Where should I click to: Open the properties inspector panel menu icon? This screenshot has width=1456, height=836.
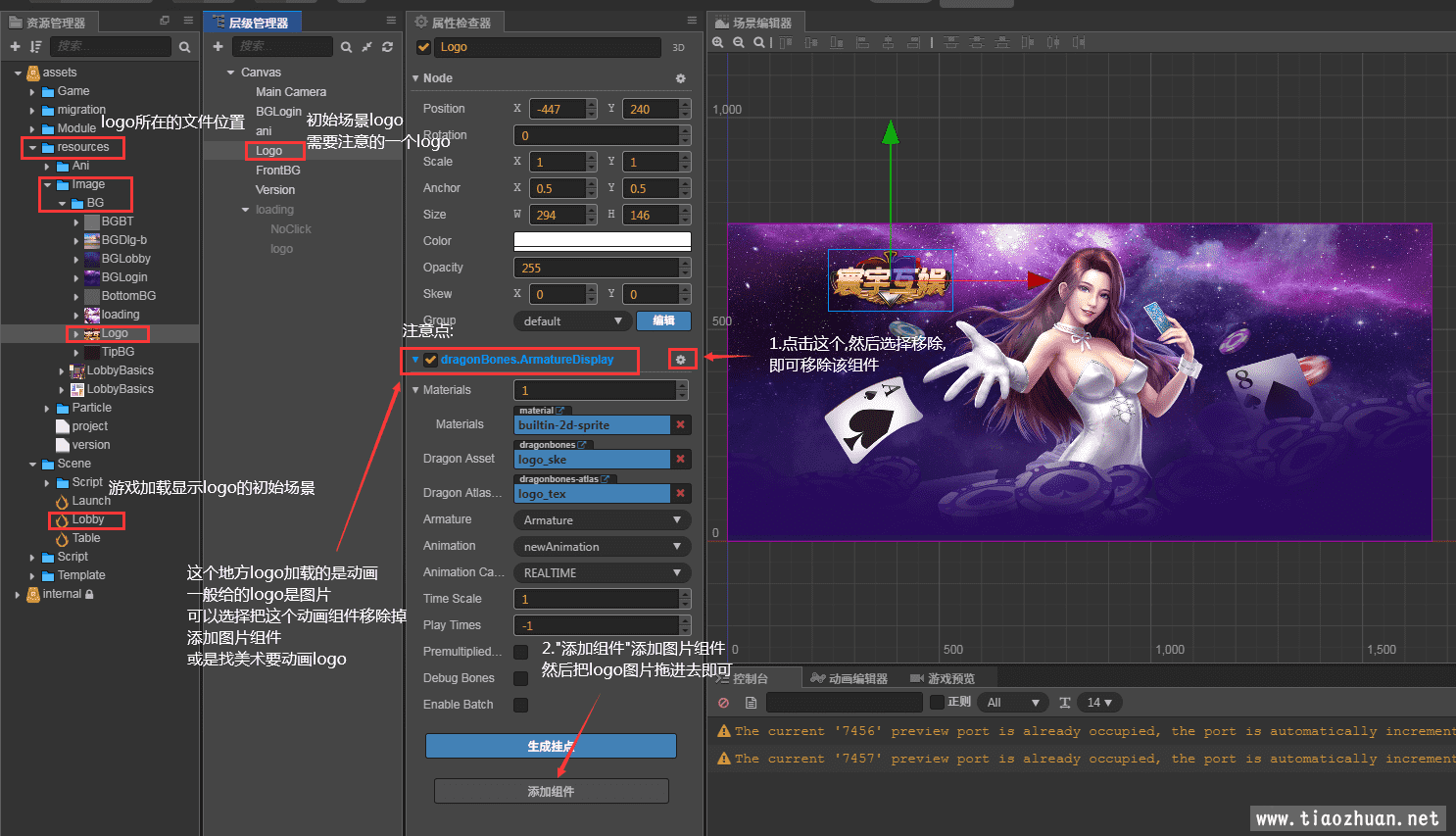pos(692,21)
